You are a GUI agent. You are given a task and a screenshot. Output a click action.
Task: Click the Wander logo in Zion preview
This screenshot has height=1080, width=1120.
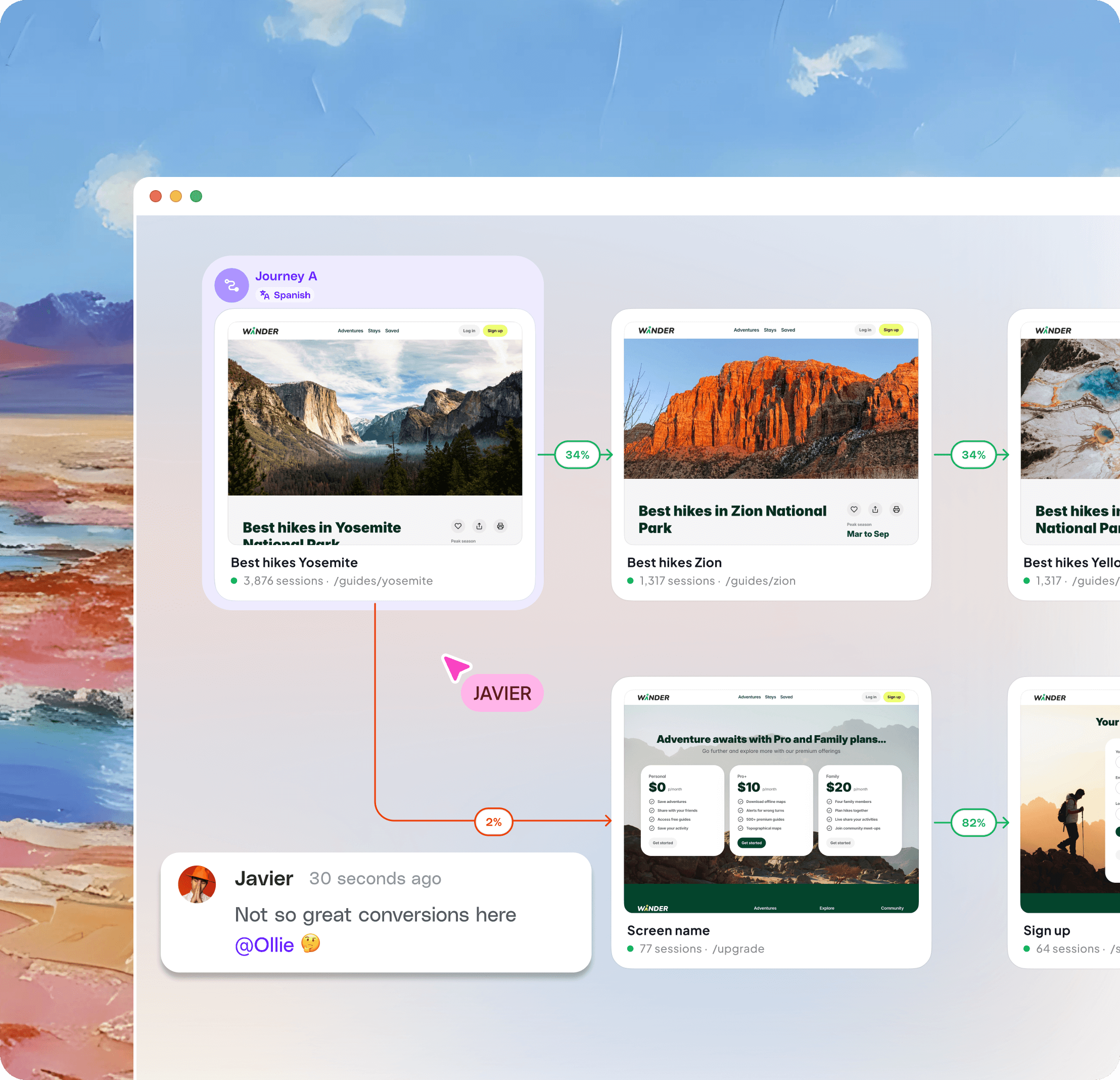pos(656,330)
